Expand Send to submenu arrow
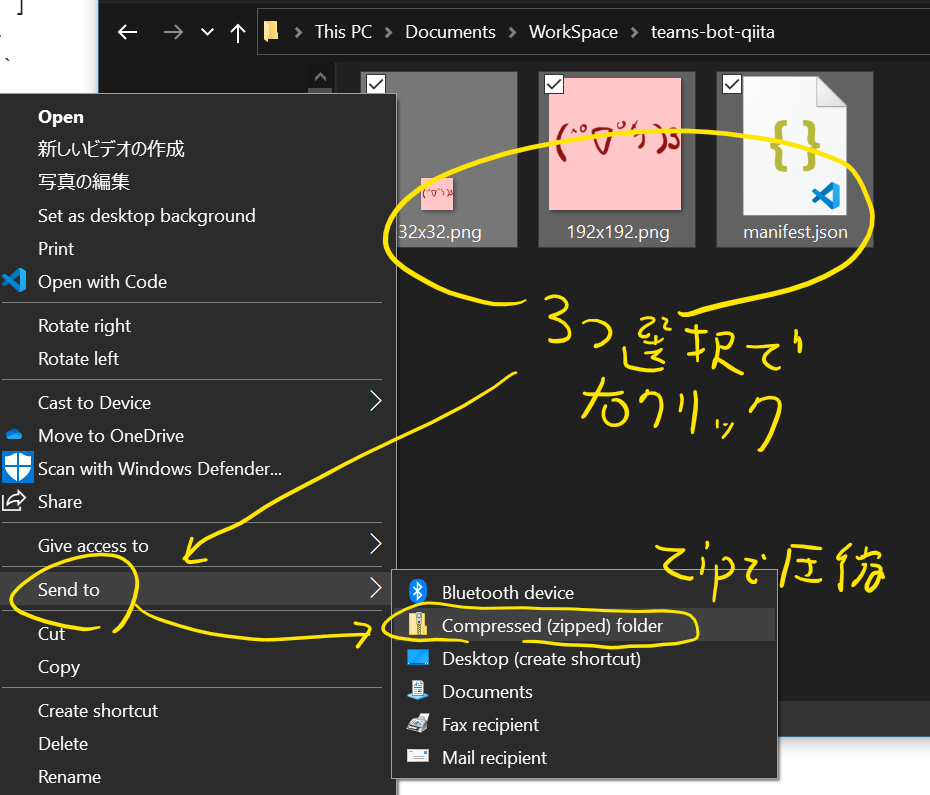930x795 pixels. (375, 587)
